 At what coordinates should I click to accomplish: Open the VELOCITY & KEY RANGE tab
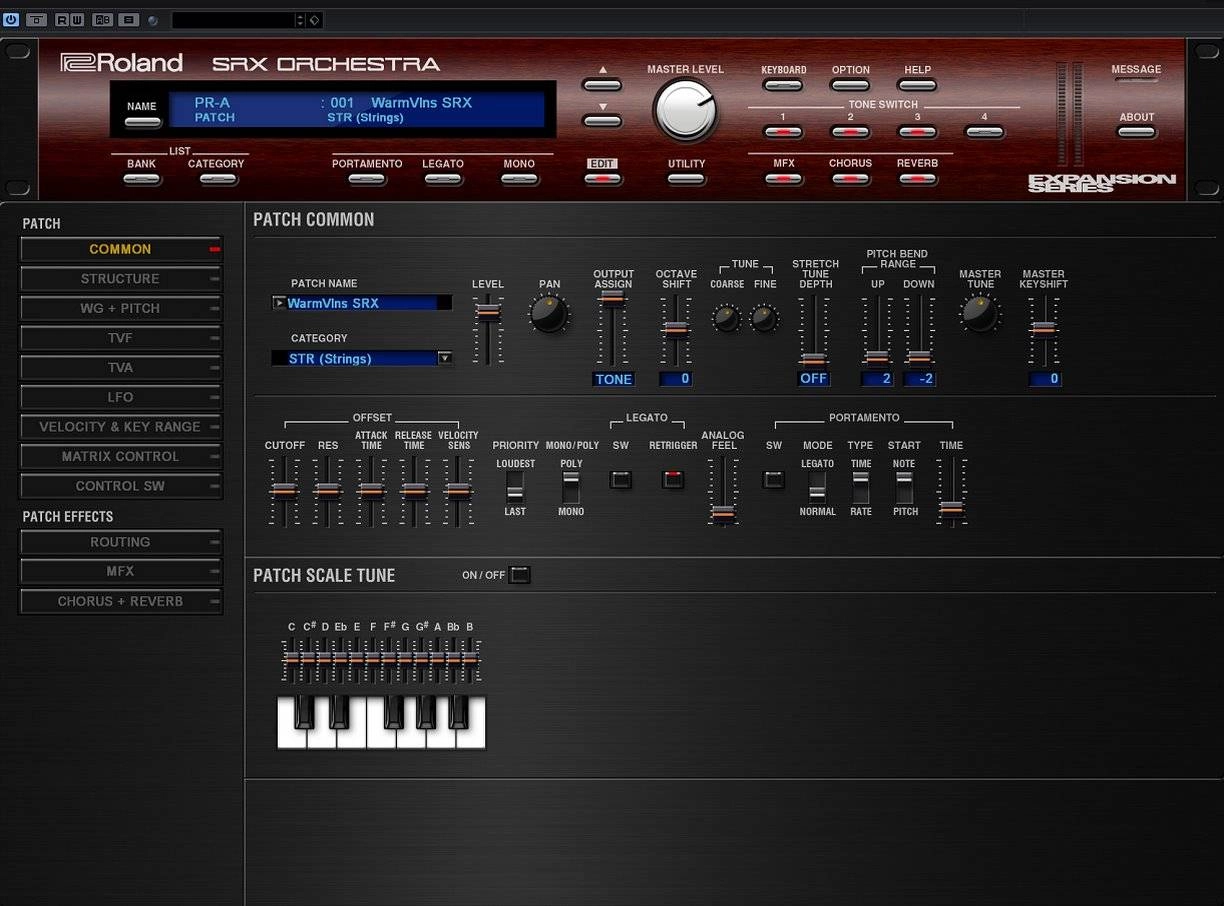pyautogui.click(x=120, y=426)
